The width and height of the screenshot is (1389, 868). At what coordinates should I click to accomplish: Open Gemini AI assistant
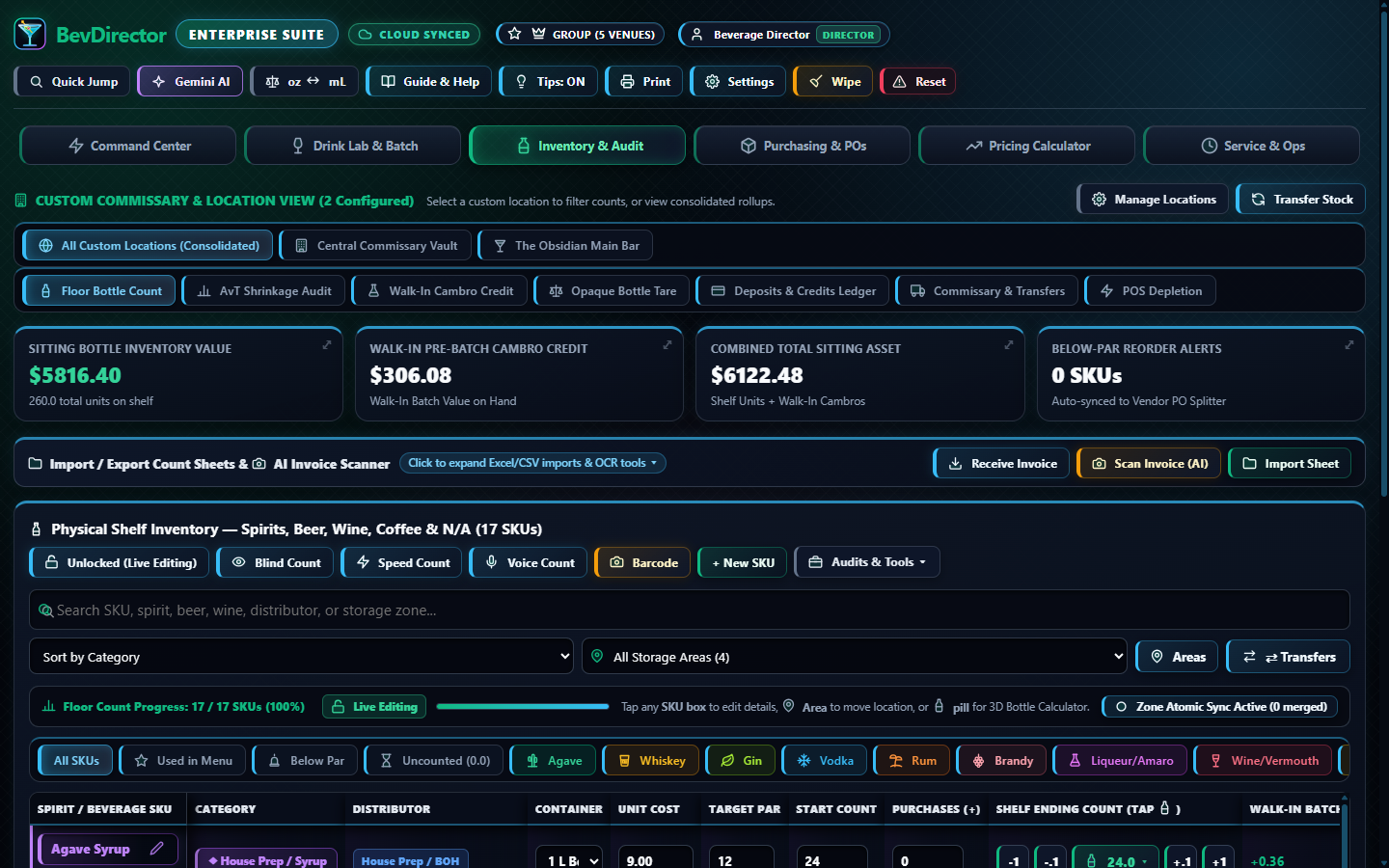190,82
